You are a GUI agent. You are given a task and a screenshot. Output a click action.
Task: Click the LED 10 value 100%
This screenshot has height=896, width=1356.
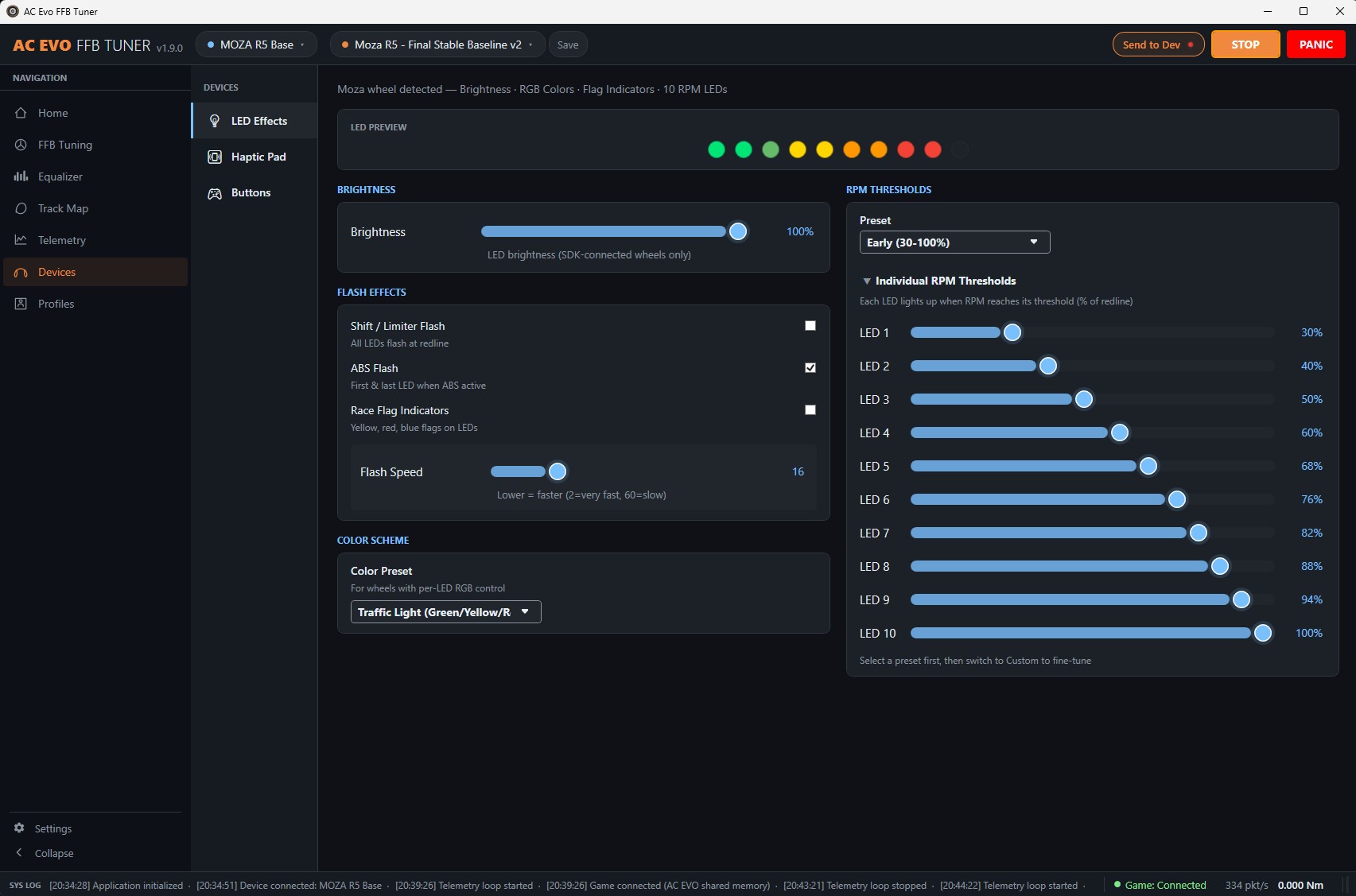coord(1309,633)
